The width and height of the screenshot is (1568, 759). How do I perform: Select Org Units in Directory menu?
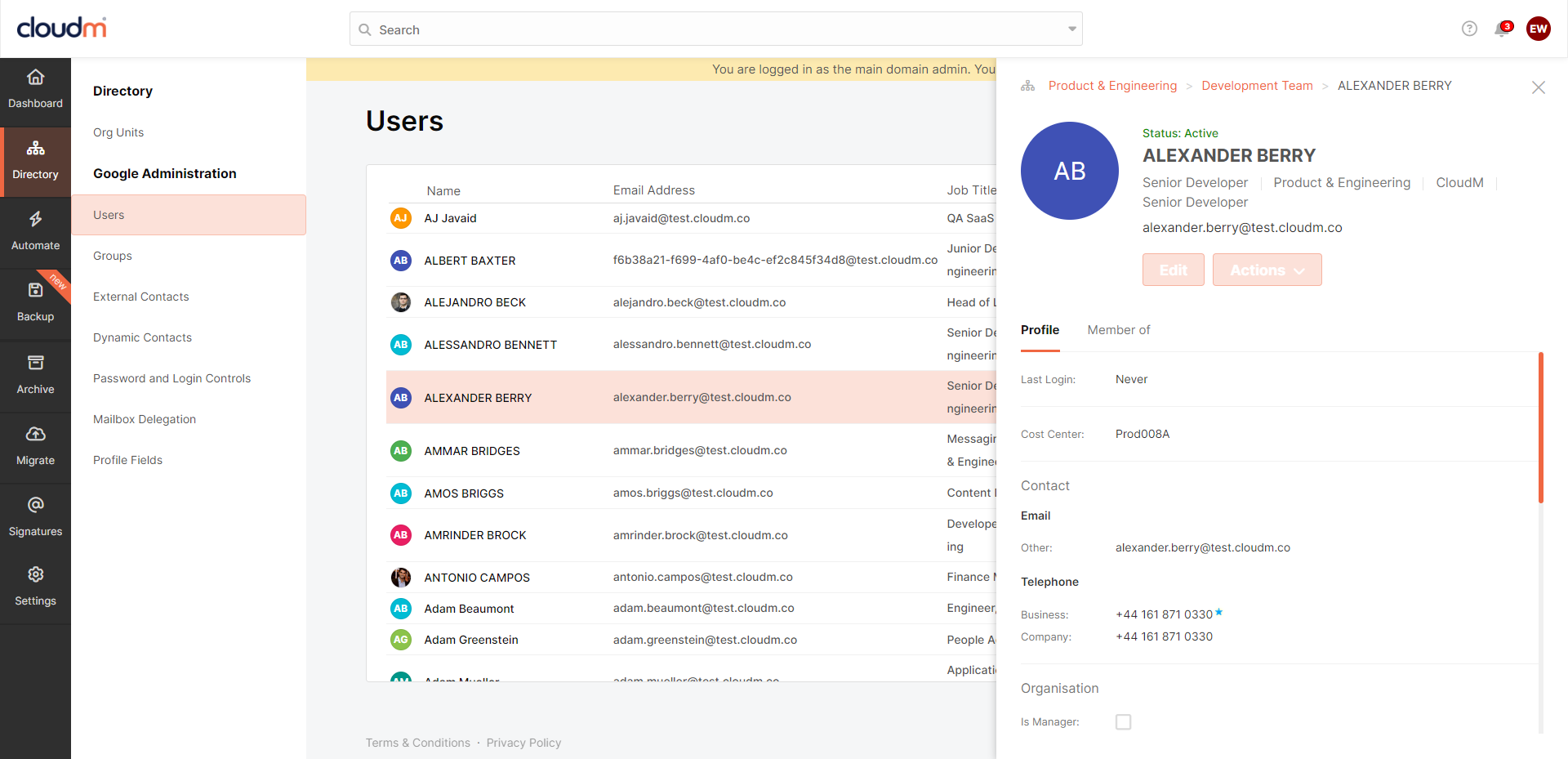pos(118,132)
